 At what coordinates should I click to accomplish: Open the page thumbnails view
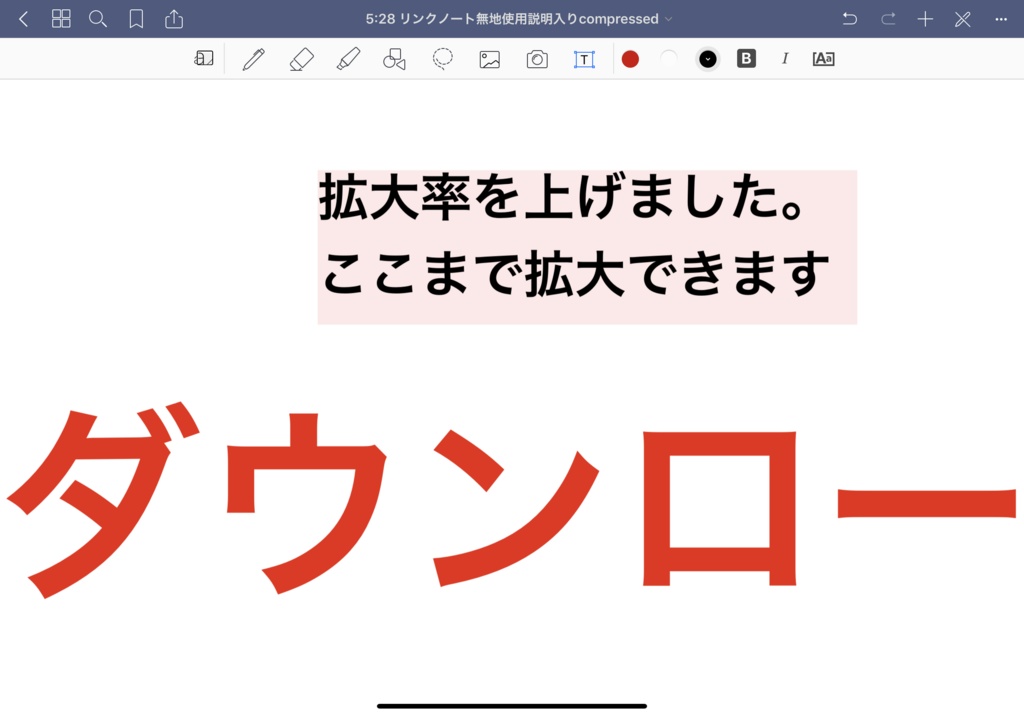[x=61, y=18]
